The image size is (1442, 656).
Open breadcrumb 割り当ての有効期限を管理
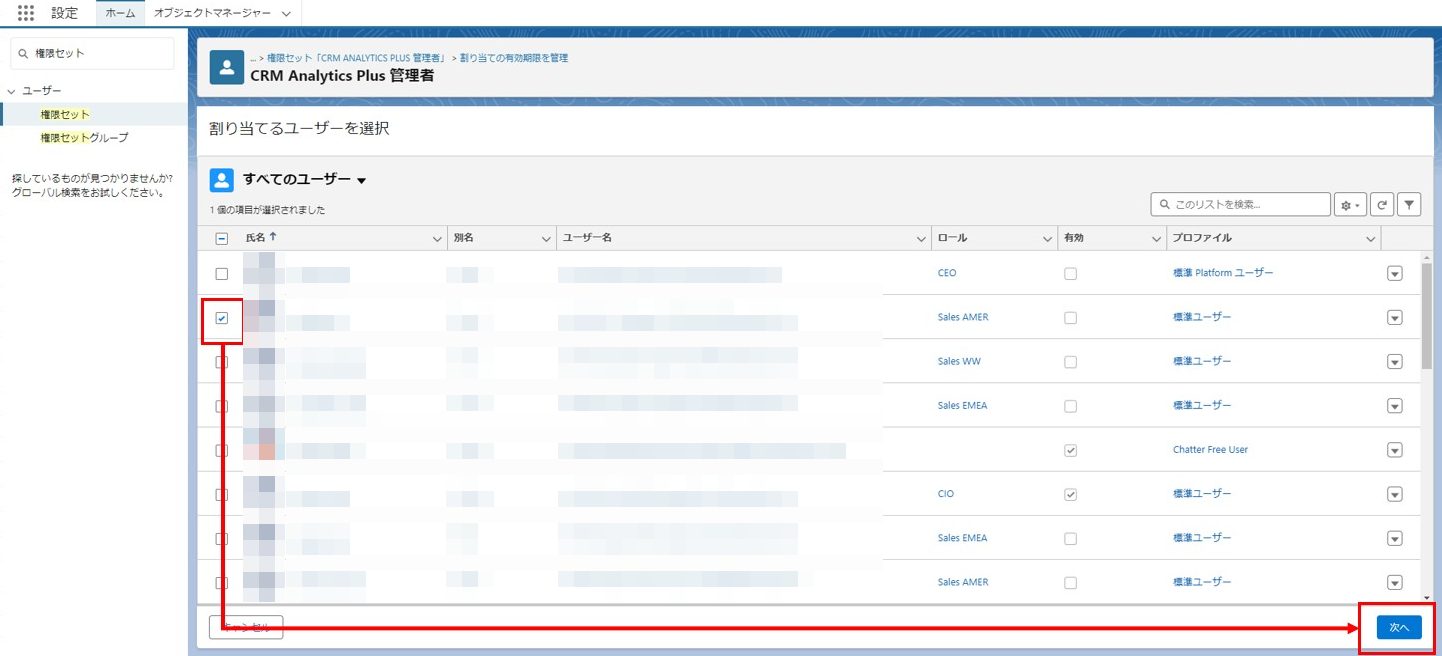click(x=514, y=58)
